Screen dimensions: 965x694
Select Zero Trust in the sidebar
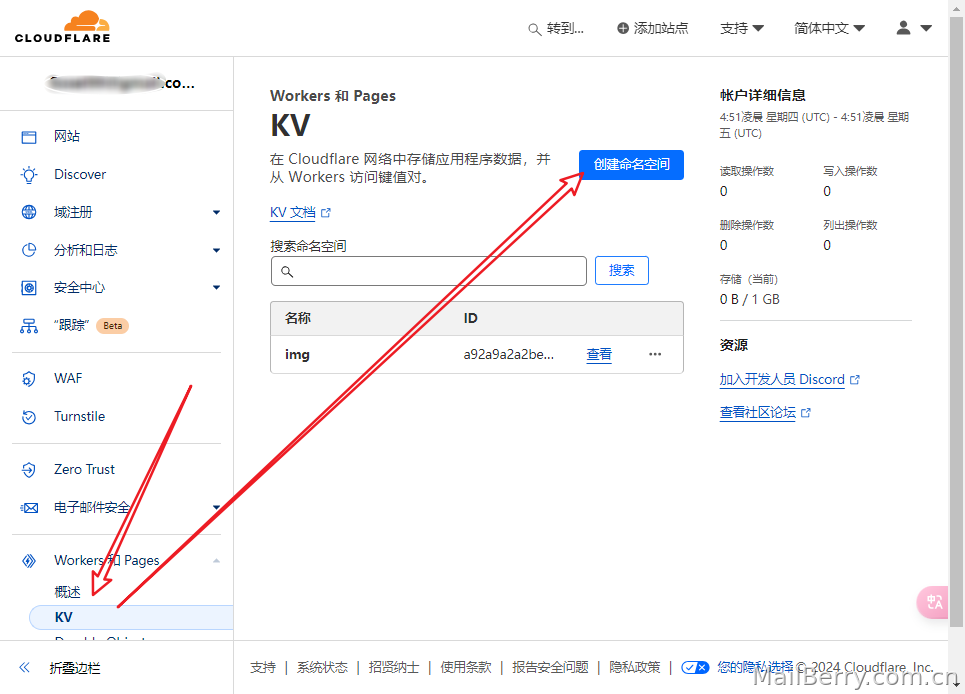(84, 469)
